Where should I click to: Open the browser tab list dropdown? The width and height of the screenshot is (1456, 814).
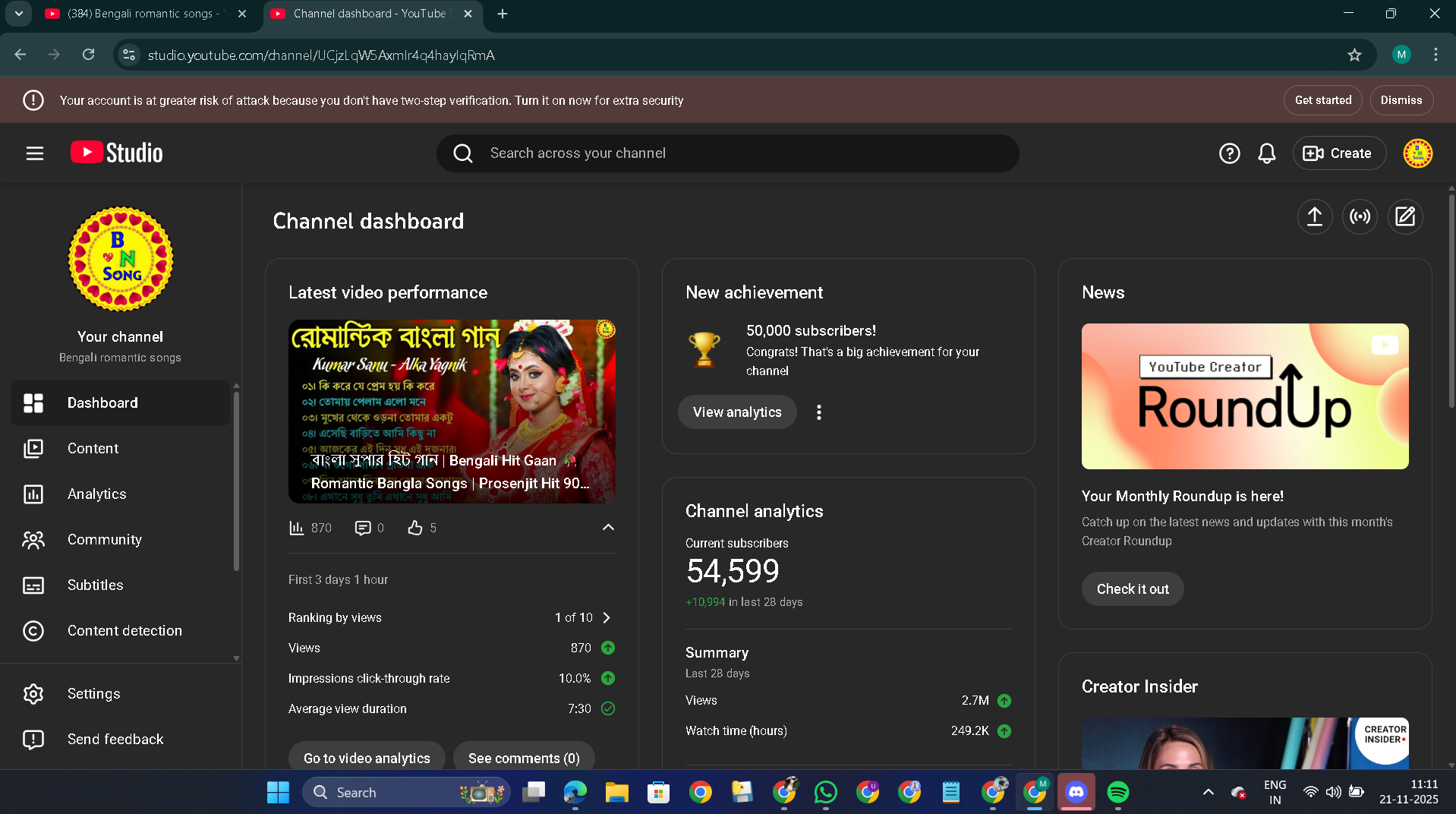[19, 14]
